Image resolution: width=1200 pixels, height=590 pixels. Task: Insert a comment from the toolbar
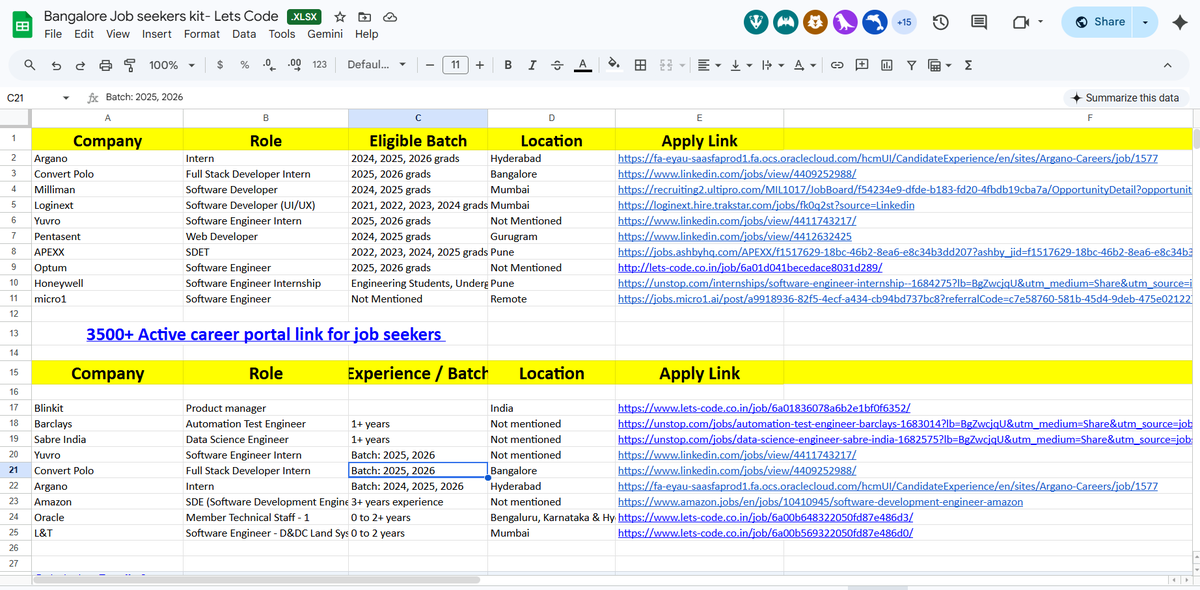point(862,65)
